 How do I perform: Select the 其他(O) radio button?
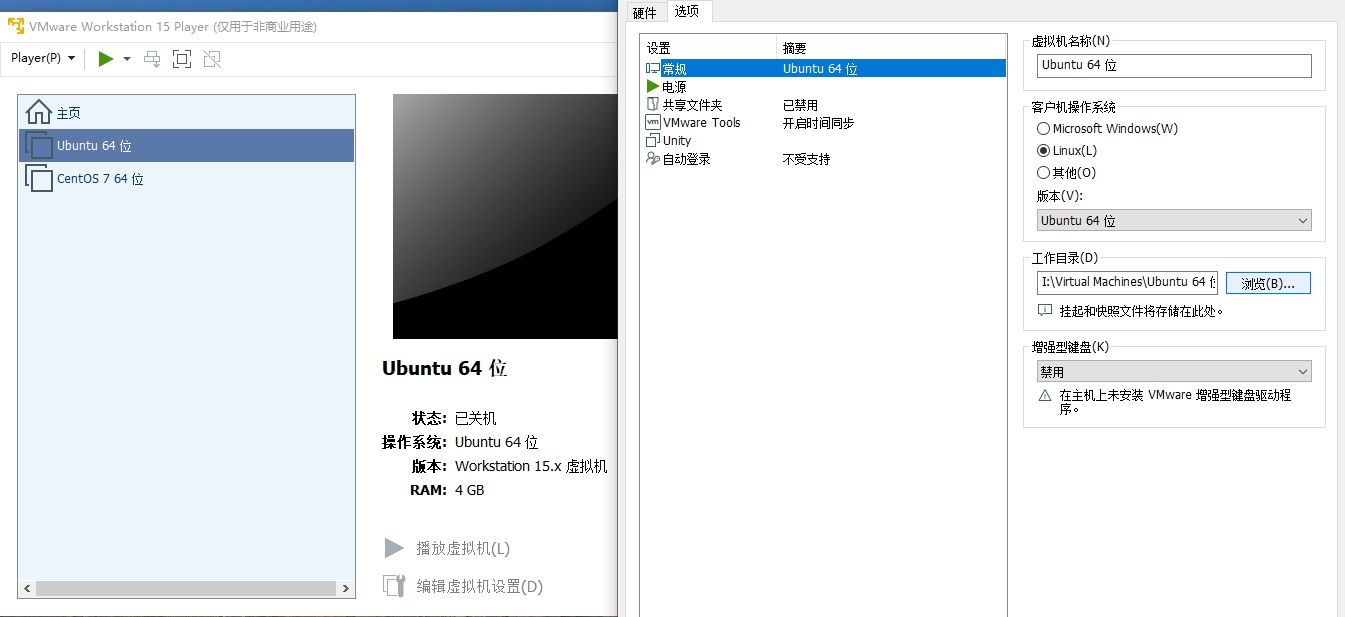click(x=1043, y=173)
